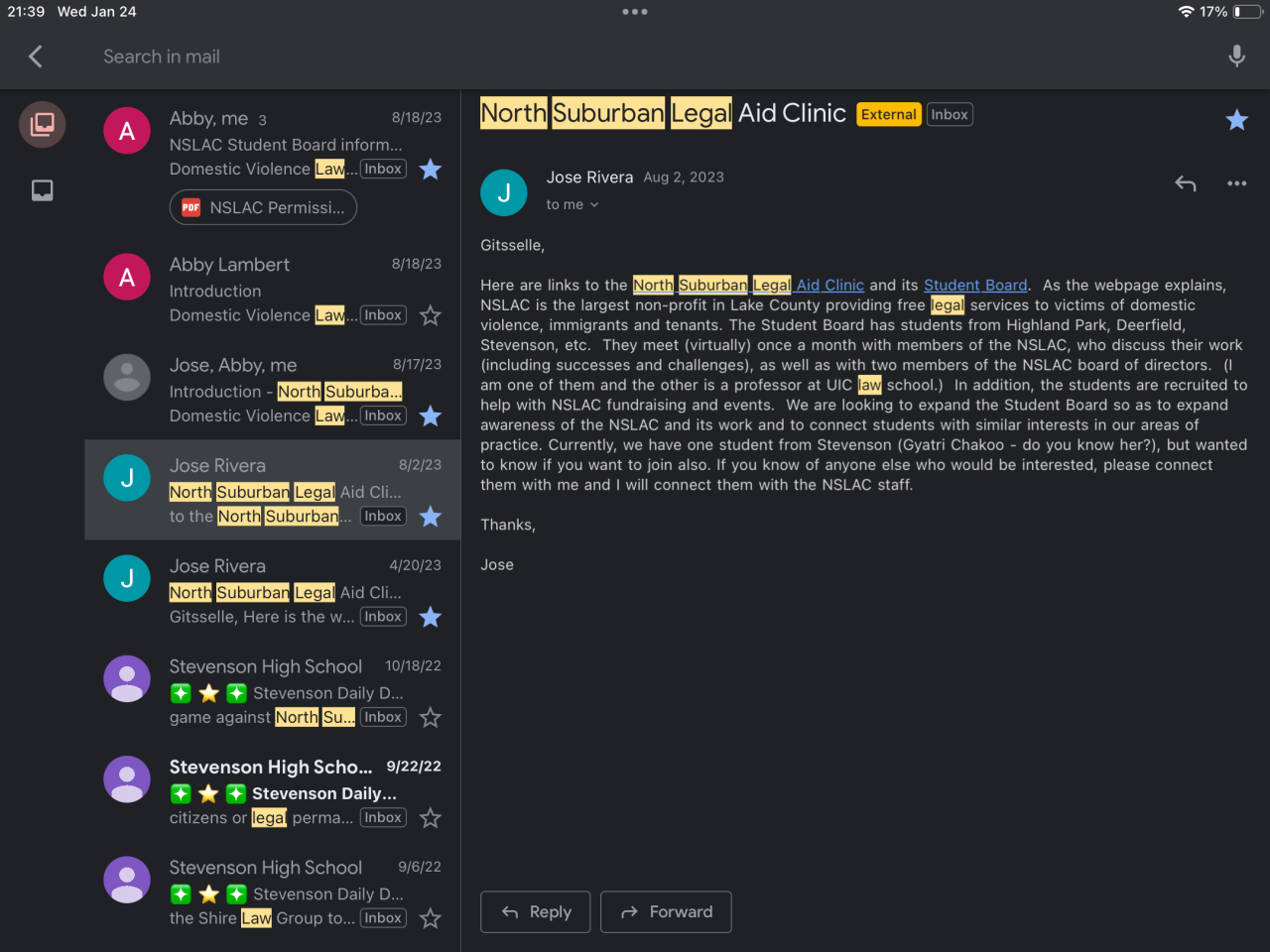Star the Stevenson High School 10/18/22 email
This screenshot has width=1270, height=952.
pos(431,717)
